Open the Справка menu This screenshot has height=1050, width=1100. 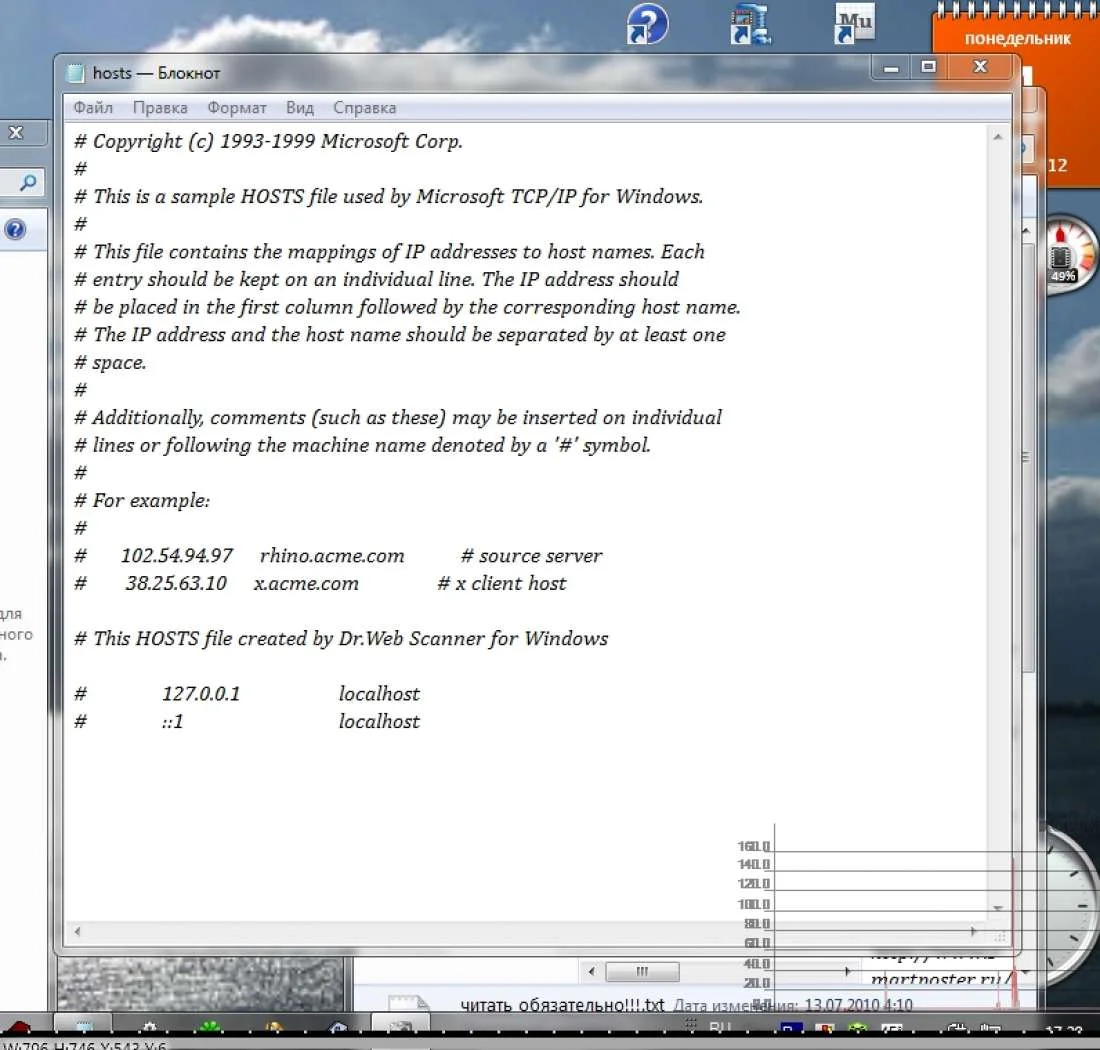pyautogui.click(x=364, y=108)
